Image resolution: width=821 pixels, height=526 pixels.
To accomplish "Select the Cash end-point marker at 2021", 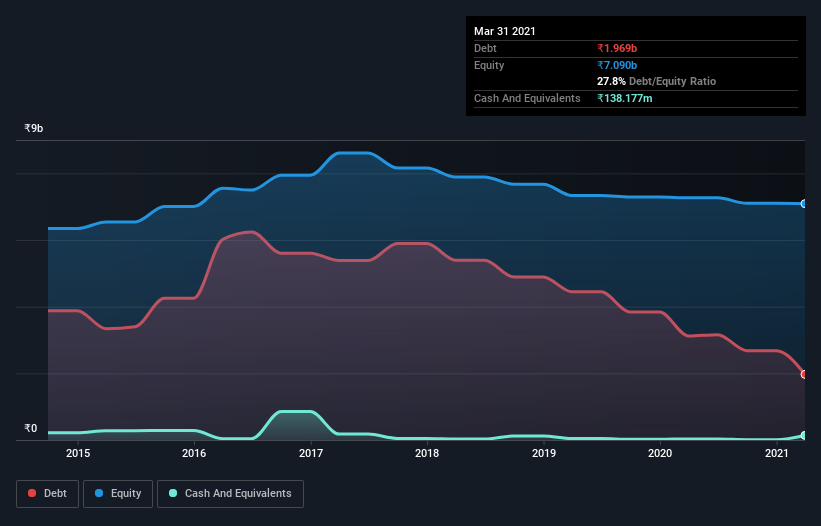I will pyautogui.click(x=804, y=435).
